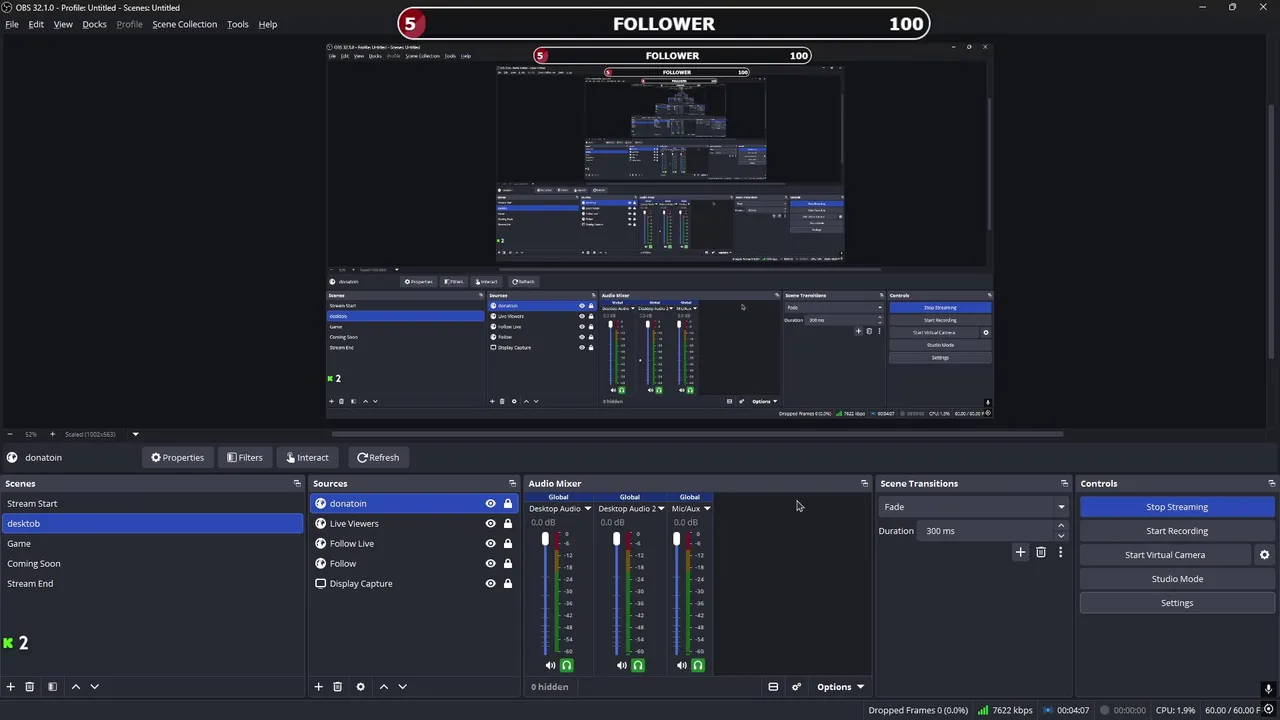This screenshot has width=1280, height=720.
Task: Open the Edit menu
Action: 36,24
